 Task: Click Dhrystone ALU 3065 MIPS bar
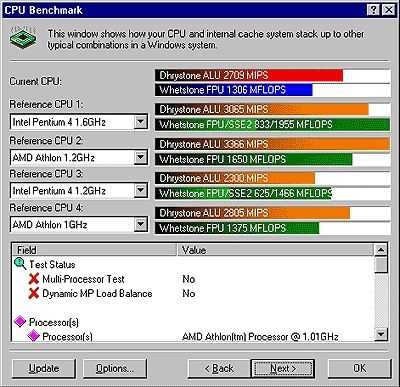click(272, 109)
